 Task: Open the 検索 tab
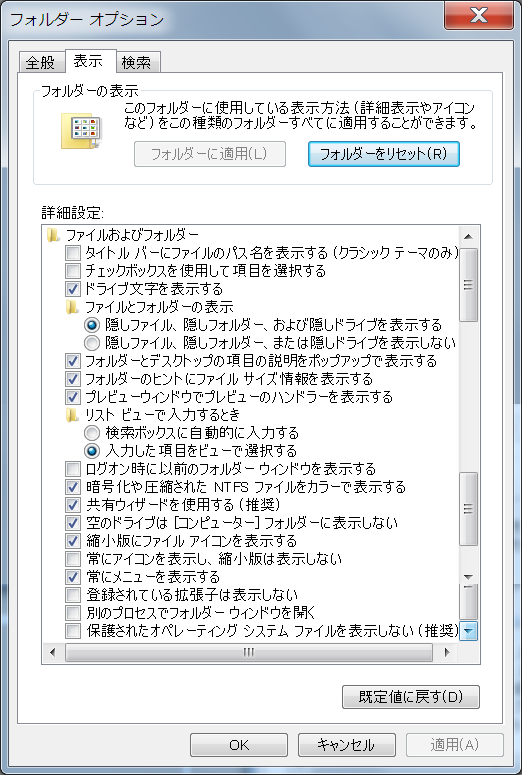tap(137, 62)
